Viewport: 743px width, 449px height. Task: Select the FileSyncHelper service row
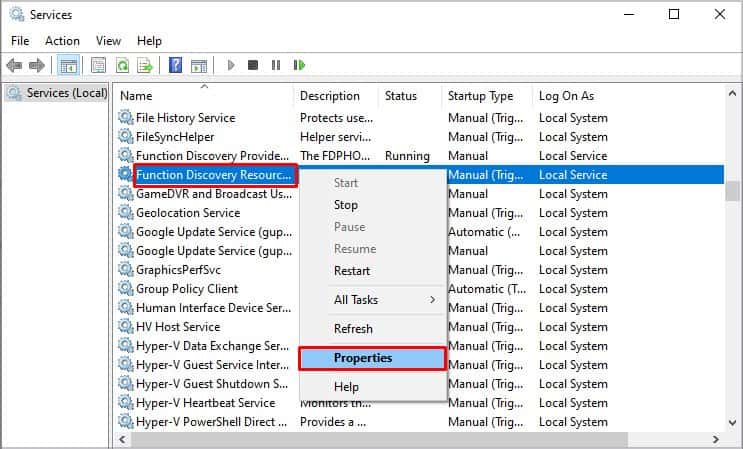coord(420,137)
